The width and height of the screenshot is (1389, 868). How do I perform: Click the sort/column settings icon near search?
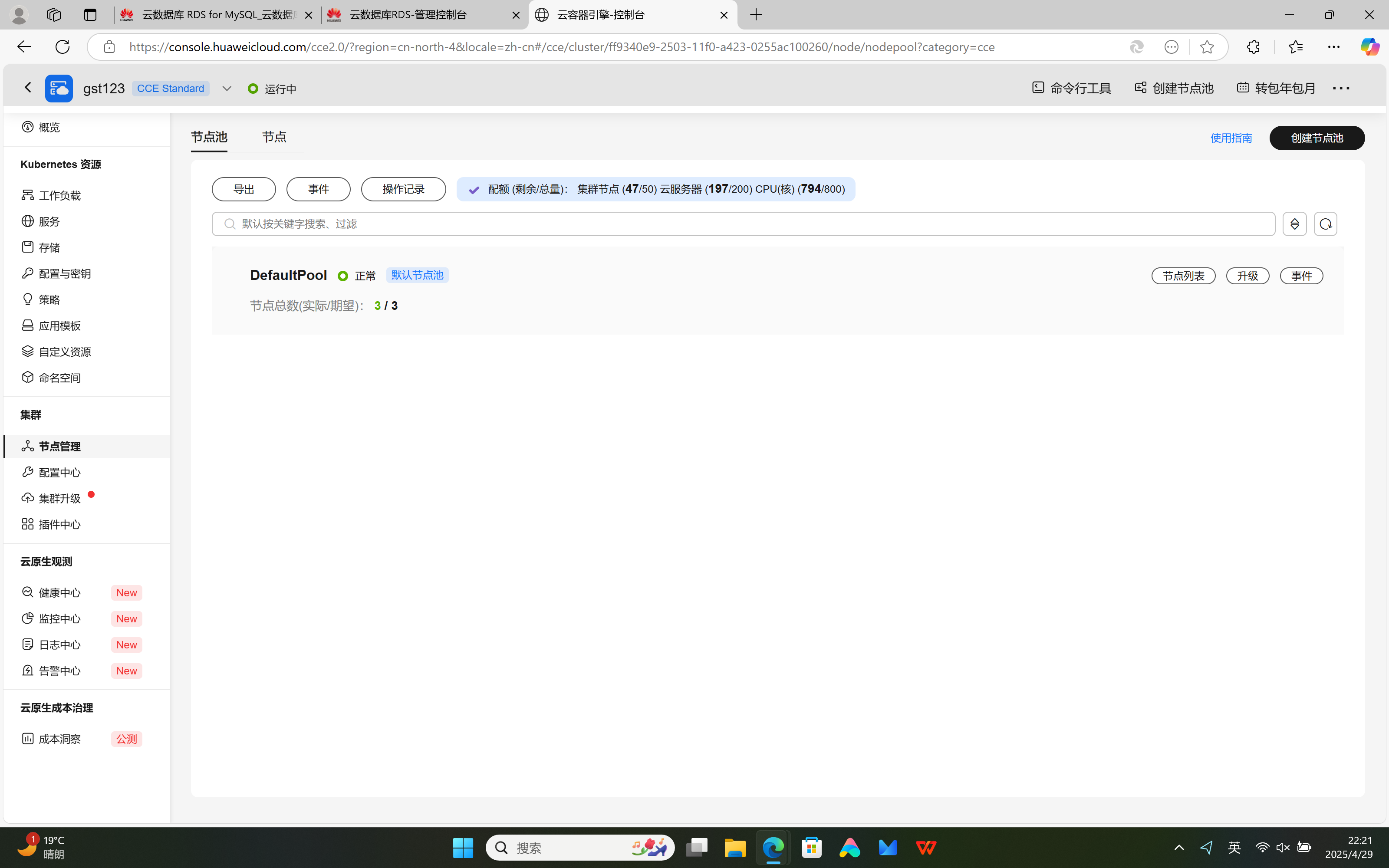tap(1294, 224)
